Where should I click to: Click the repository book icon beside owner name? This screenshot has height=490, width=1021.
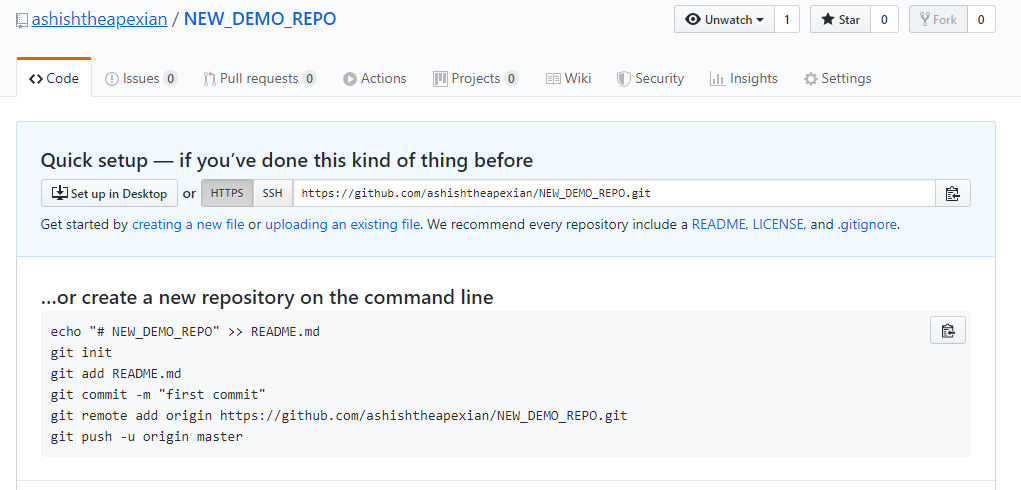click(x=22, y=20)
